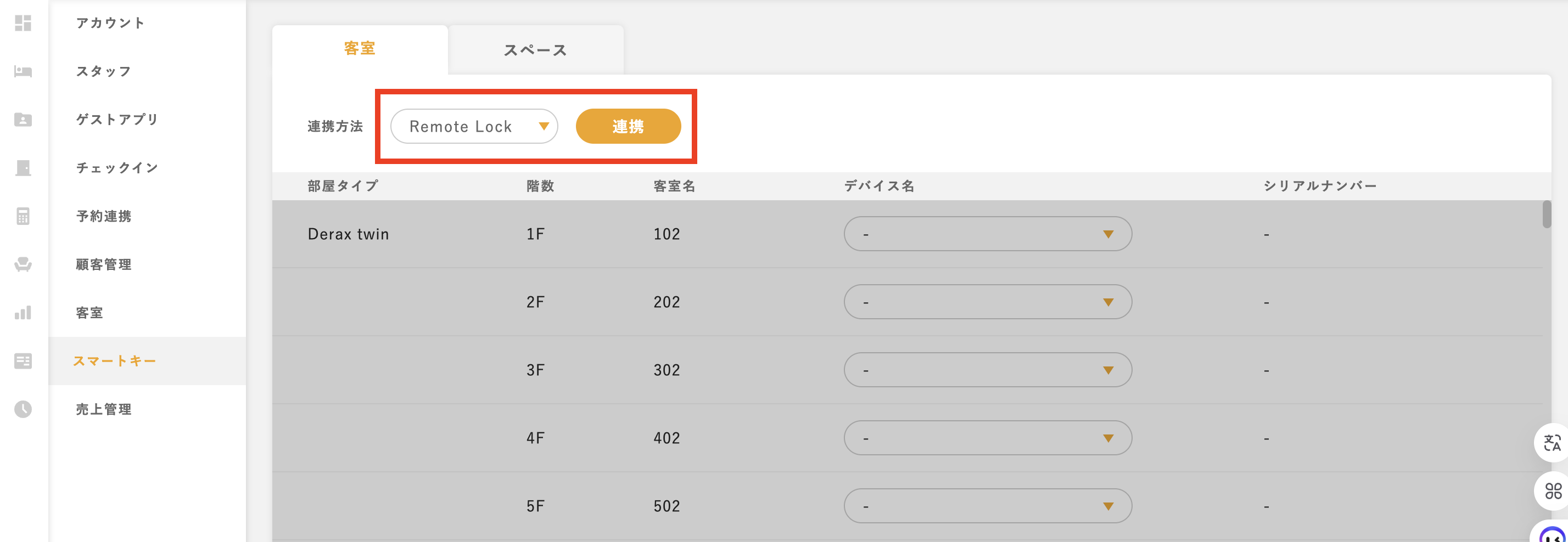1568x542 pixels.
Task: Select the bed icon in the sidebar
Action: pos(23,71)
